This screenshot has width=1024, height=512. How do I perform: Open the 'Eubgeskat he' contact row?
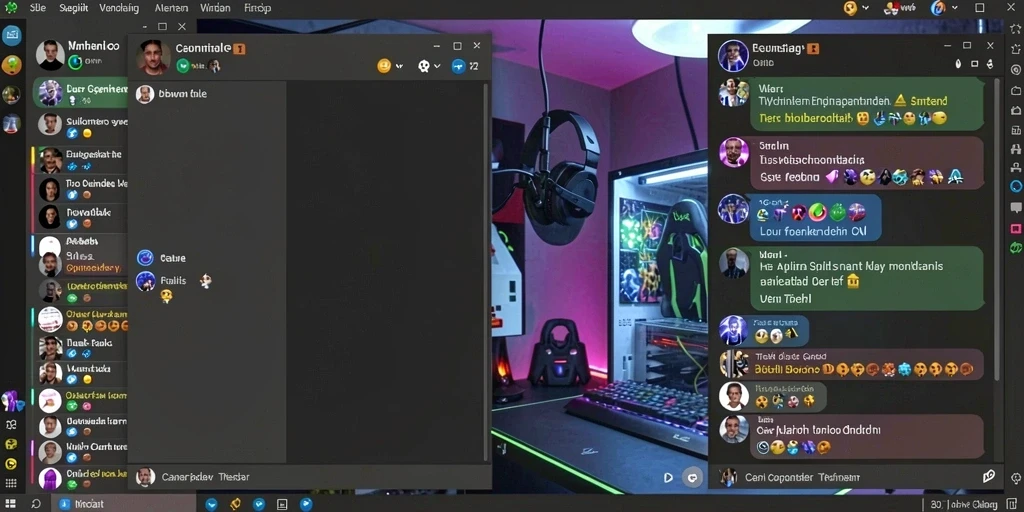(x=80, y=161)
